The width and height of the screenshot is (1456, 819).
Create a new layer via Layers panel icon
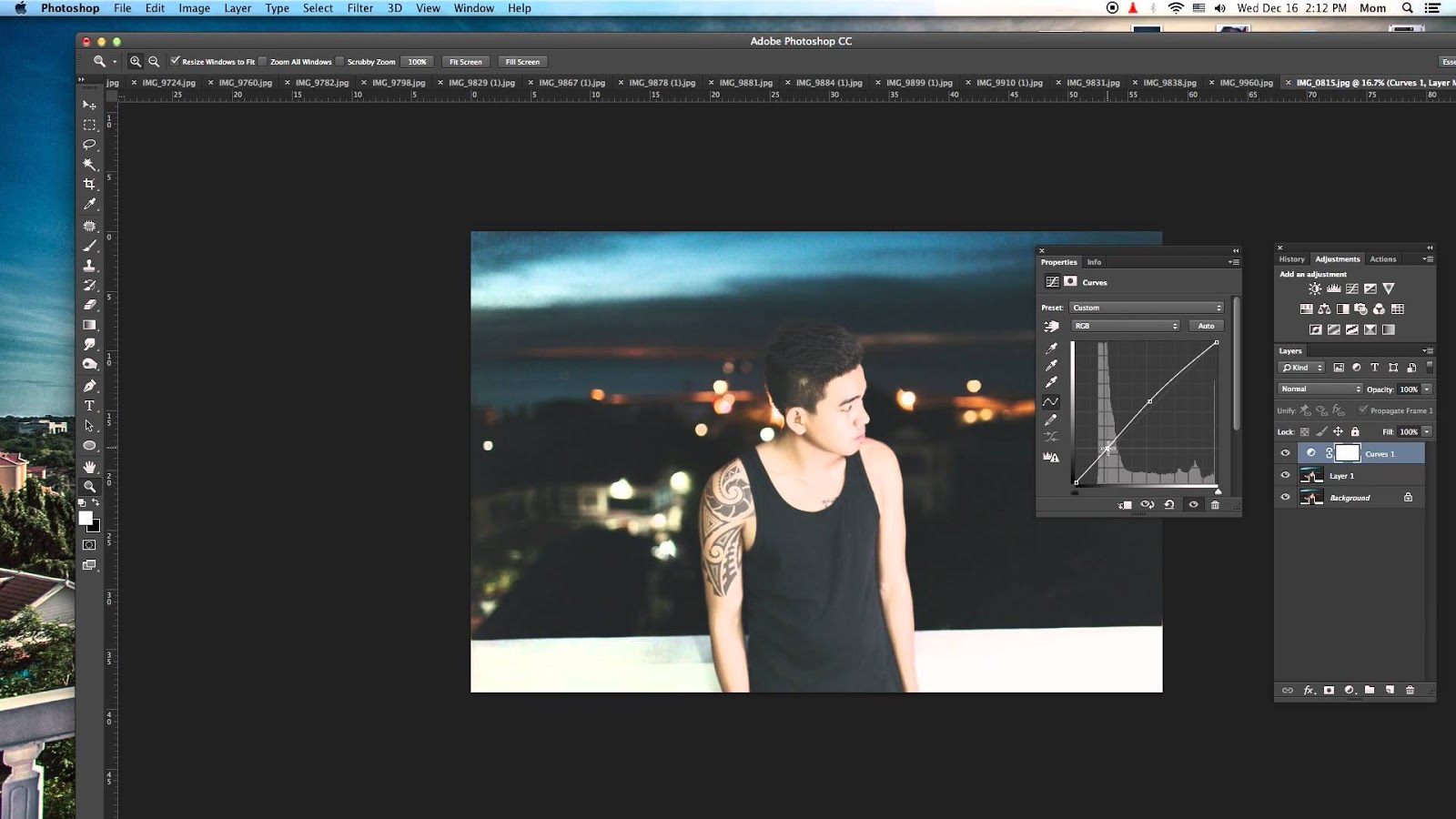coord(1390,690)
